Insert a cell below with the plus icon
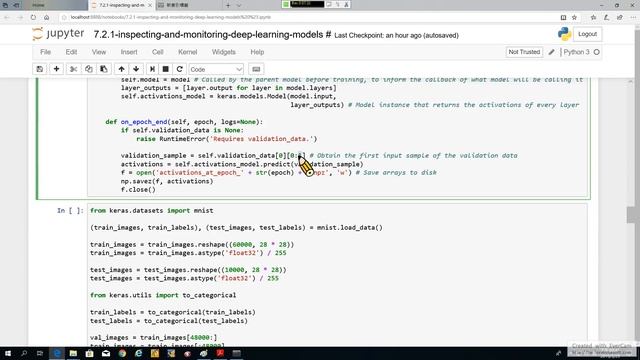Viewport: 640px width, 360px height. [x=56, y=69]
